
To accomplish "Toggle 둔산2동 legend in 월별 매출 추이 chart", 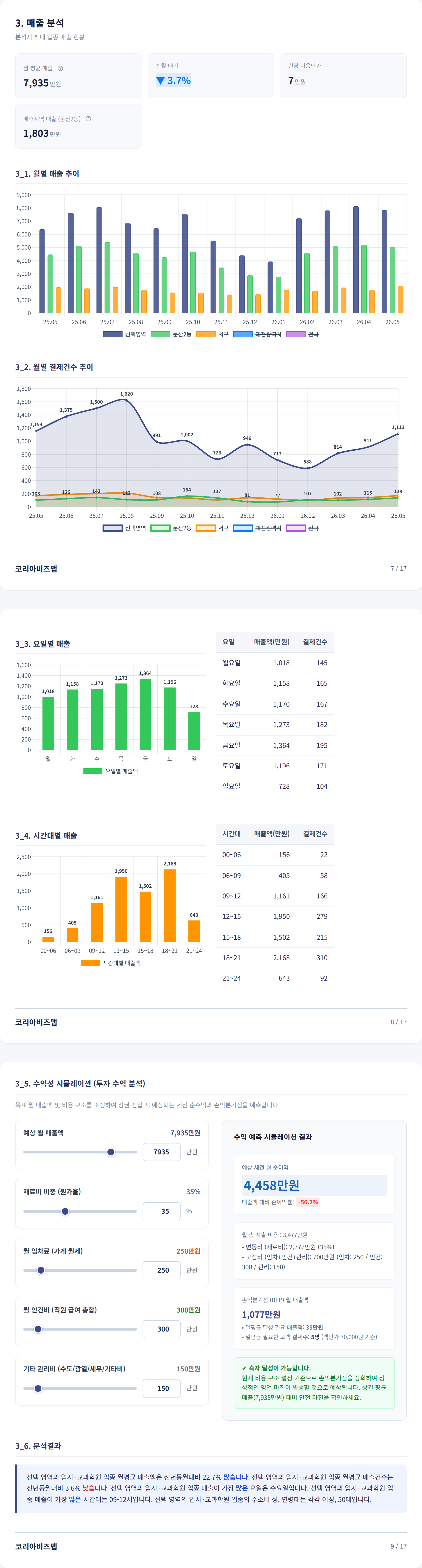I will click(171, 334).
